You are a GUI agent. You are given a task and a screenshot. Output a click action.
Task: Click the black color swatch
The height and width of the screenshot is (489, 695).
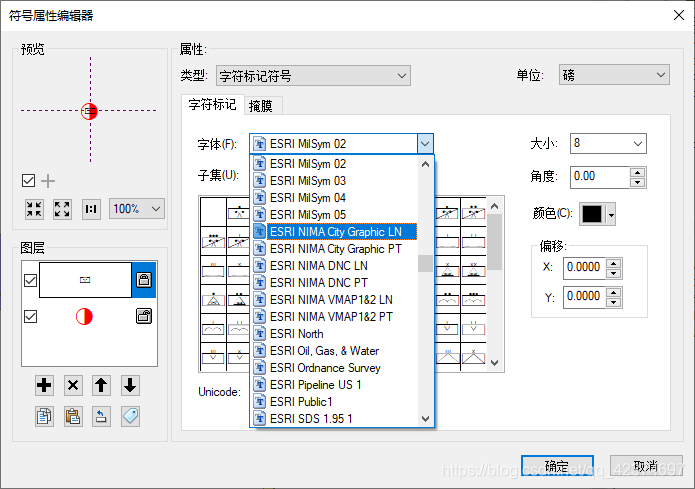coord(592,215)
